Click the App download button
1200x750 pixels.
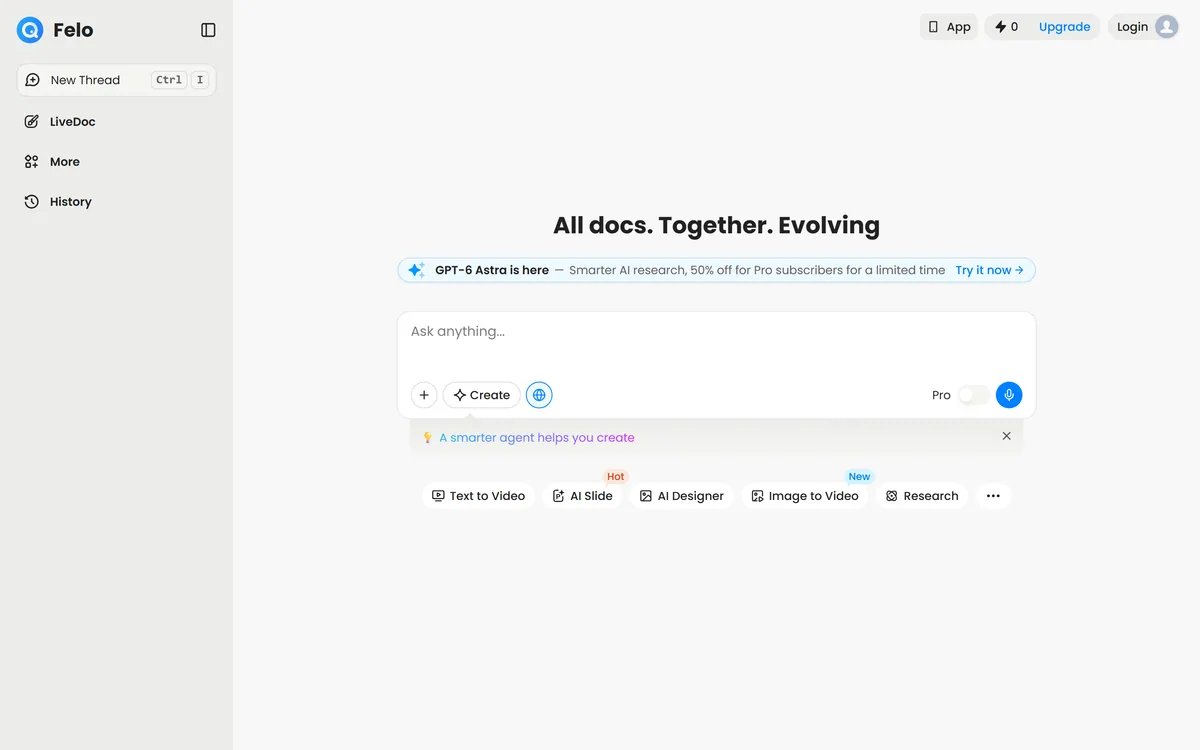[x=949, y=27]
